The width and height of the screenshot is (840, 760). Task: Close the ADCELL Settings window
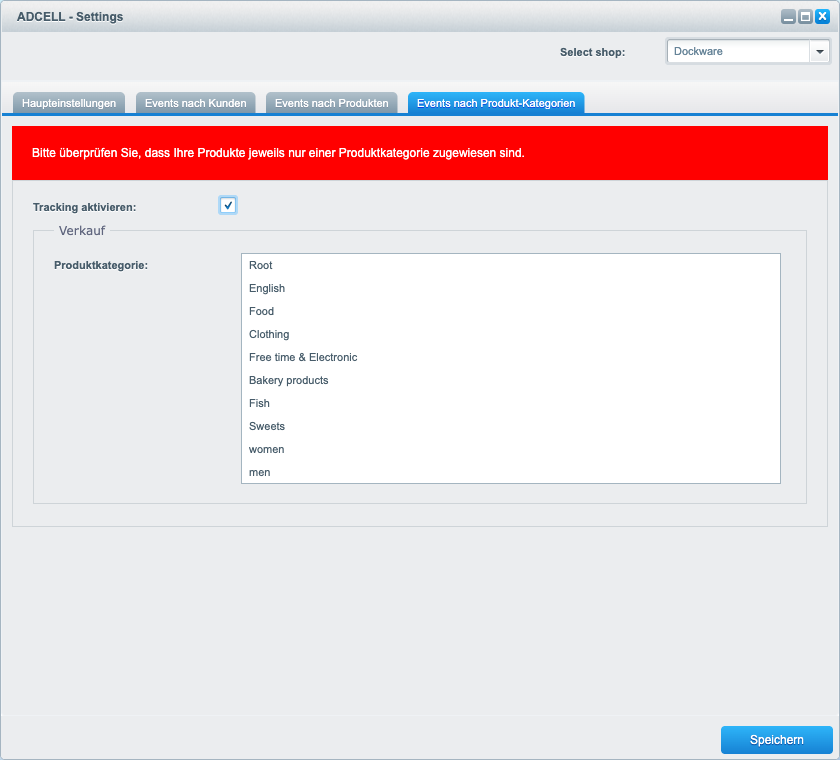pyautogui.click(x=822, y=17)
